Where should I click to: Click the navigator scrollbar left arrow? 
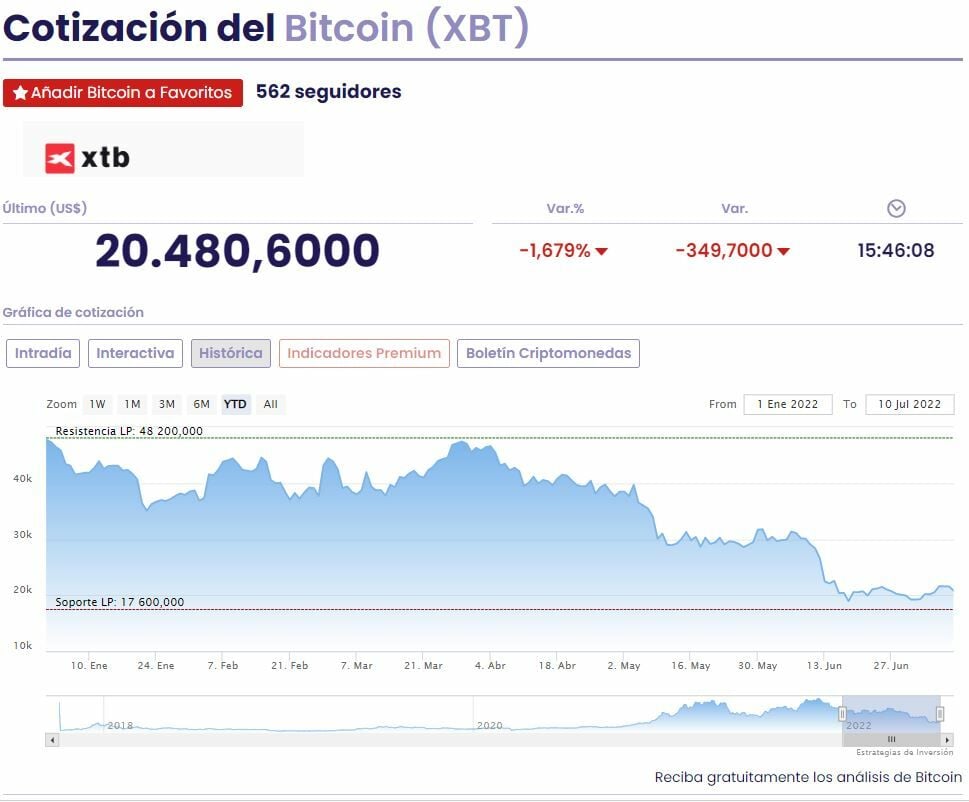tap(51, 740)
